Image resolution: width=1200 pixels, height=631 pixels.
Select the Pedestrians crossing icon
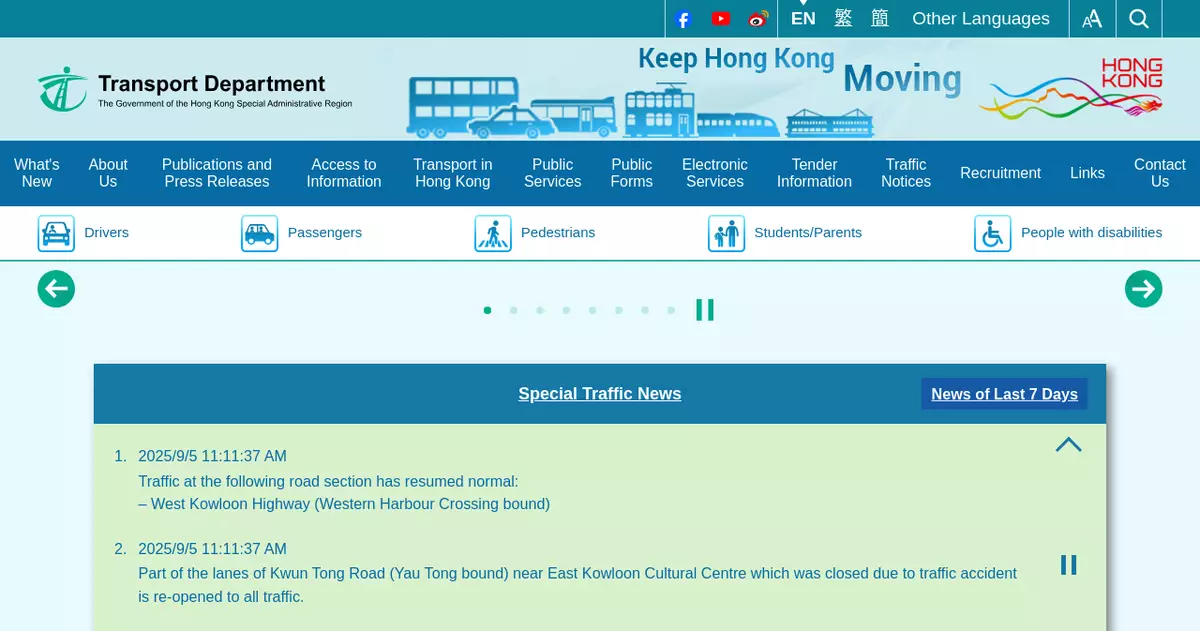tap(492, 233)
